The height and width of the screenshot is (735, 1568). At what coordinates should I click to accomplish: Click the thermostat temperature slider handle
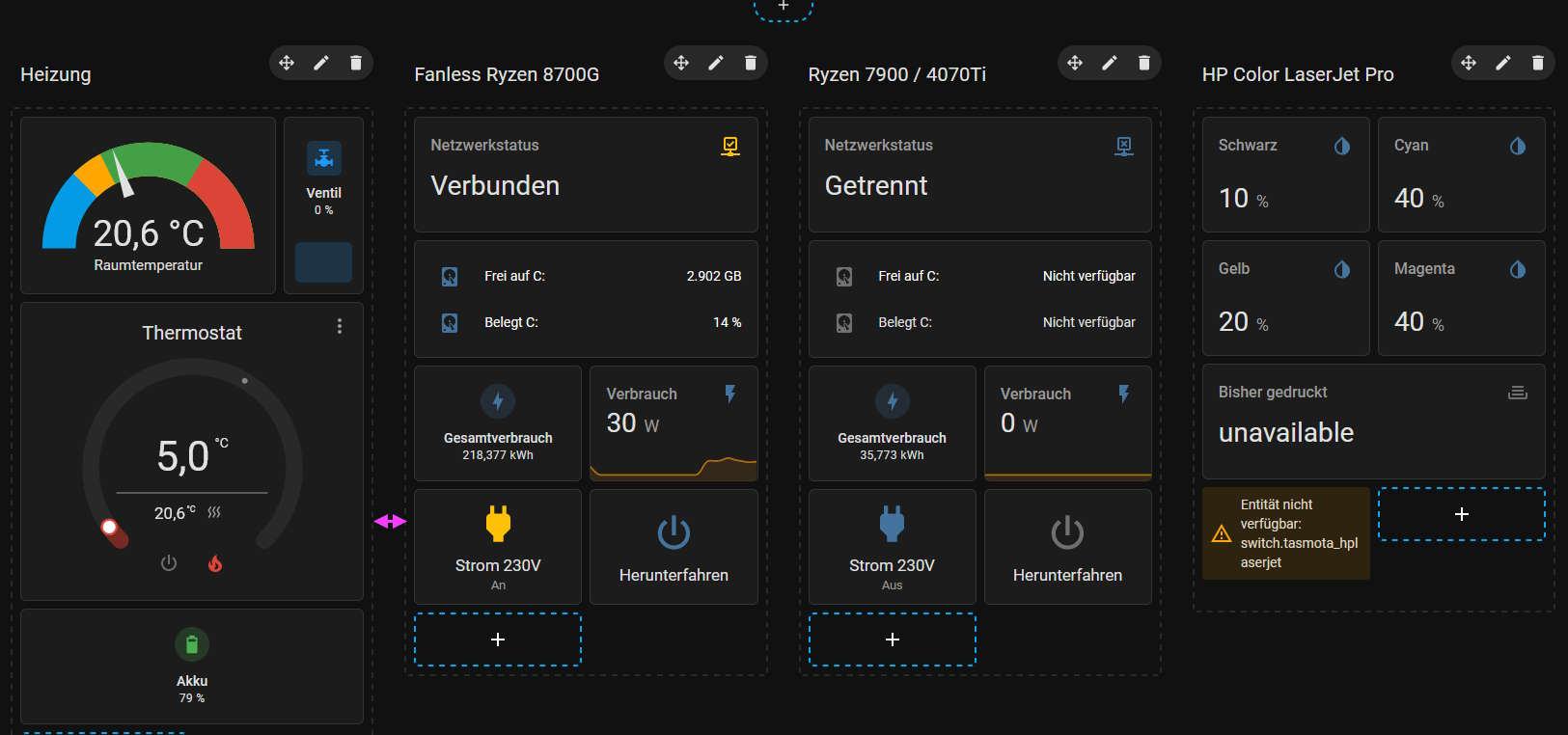(110, 527)
